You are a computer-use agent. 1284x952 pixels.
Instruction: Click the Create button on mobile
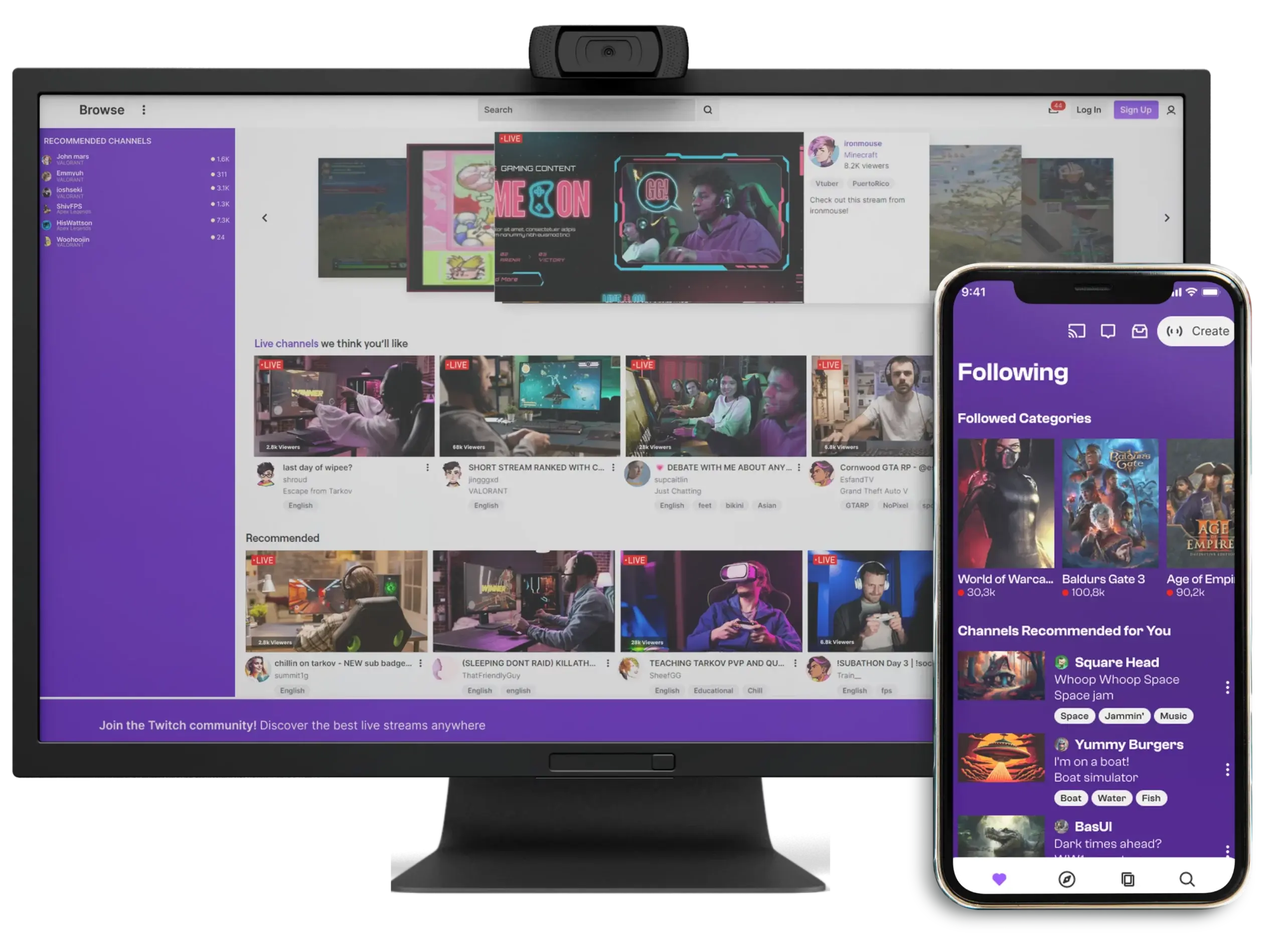[x=1197, y=331]
